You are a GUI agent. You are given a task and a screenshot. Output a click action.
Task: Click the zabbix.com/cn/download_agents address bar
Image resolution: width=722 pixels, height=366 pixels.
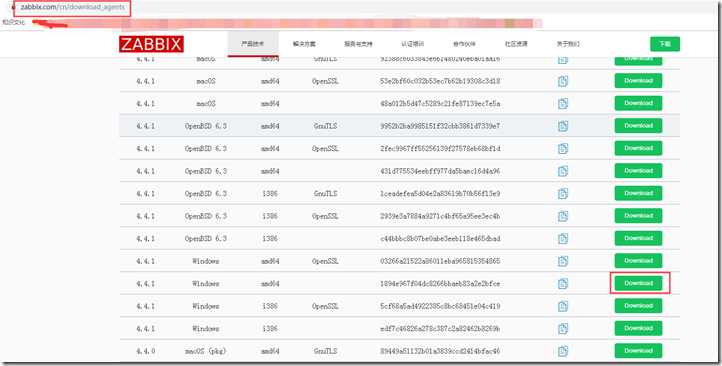click(72, 8)
